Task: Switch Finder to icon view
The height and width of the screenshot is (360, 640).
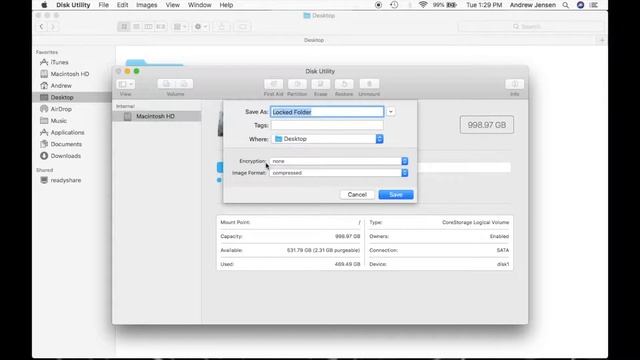Action: 124,27
